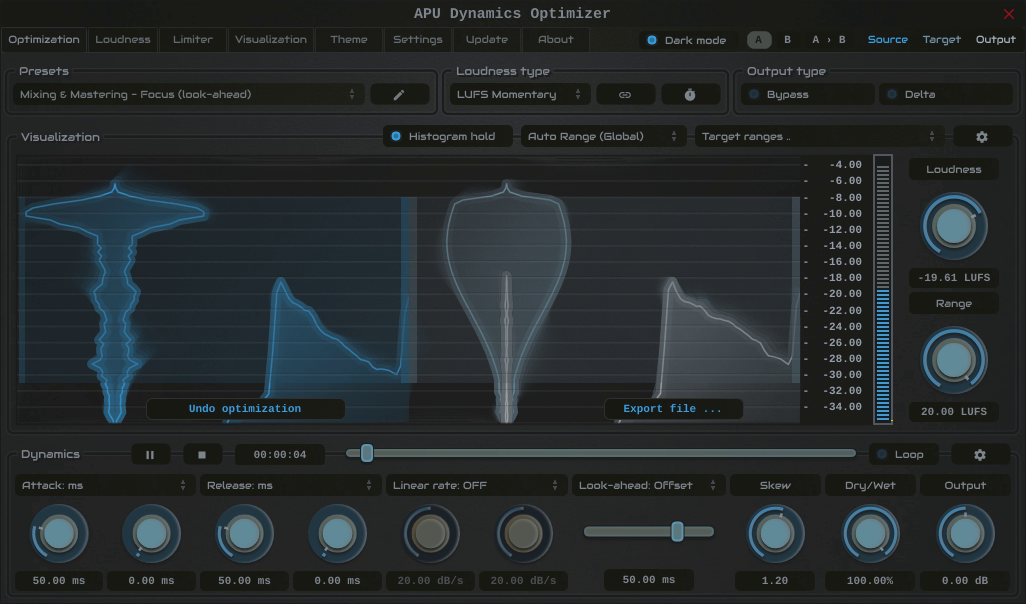The width and height of the screenshot is (1026, 604).
Task: Open Dynamics gear settings
Action: coord(980,454)
